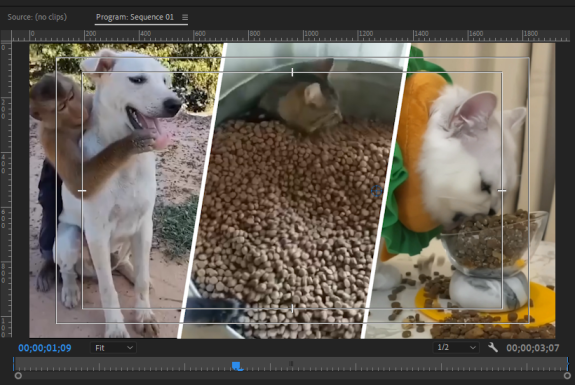Click the kitten in kibble video panel

tap(293, 191)
